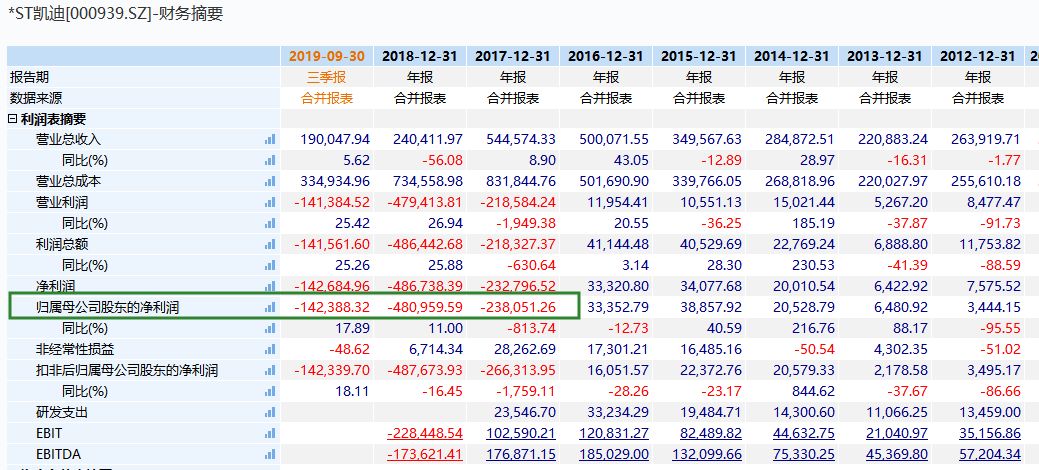Select 研发支出 cell 23,546.70

click(x=525, y=412)
